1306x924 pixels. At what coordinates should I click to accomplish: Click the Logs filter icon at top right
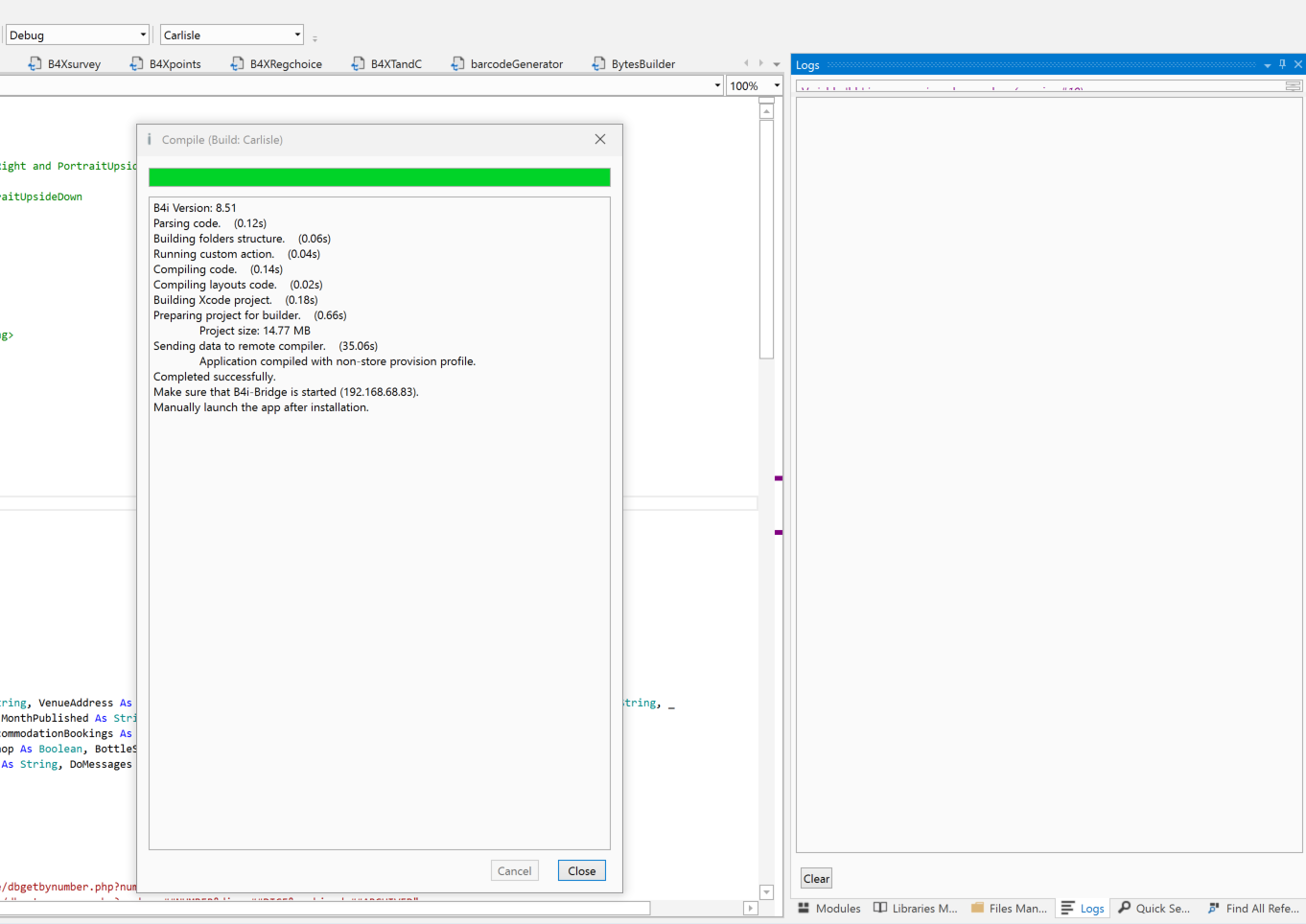[1294, 86]
